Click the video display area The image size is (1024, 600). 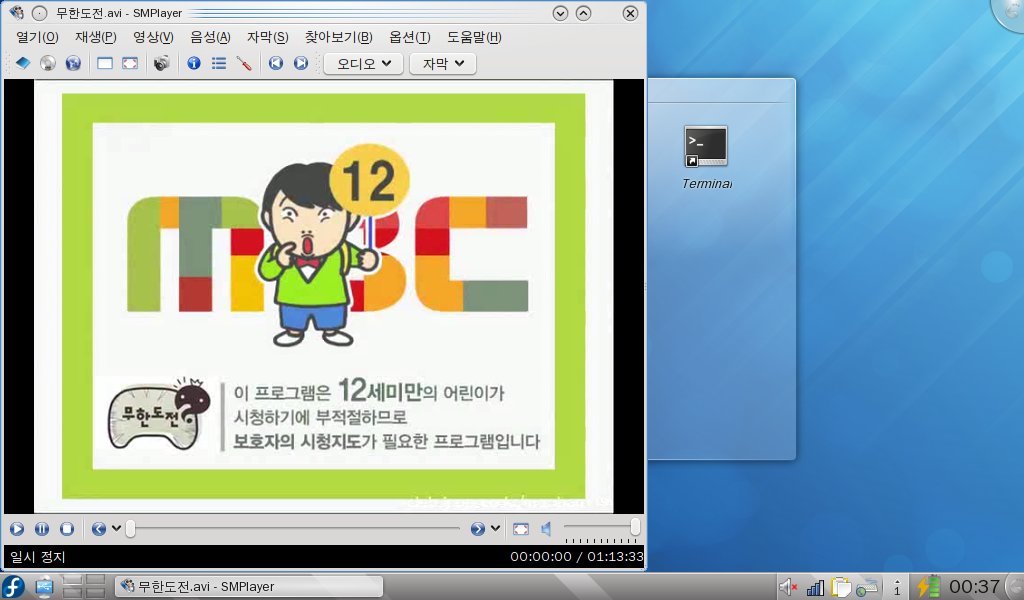[324, 296]
